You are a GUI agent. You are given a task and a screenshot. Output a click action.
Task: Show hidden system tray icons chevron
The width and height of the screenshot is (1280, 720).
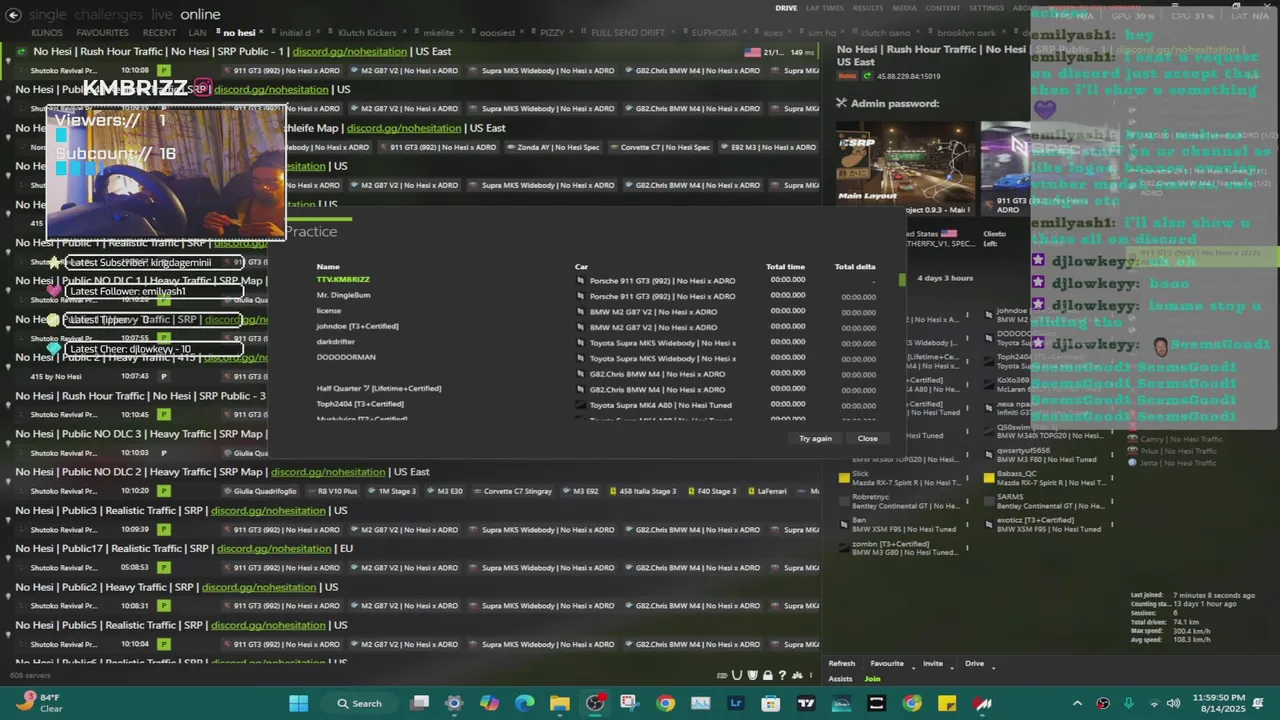pyautogui.click(x=1077, y=703)
